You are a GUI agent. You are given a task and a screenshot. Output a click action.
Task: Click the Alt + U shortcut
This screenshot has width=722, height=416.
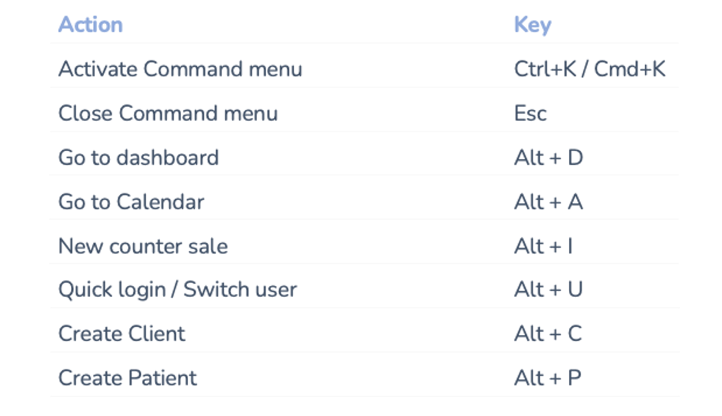[548, 289]
